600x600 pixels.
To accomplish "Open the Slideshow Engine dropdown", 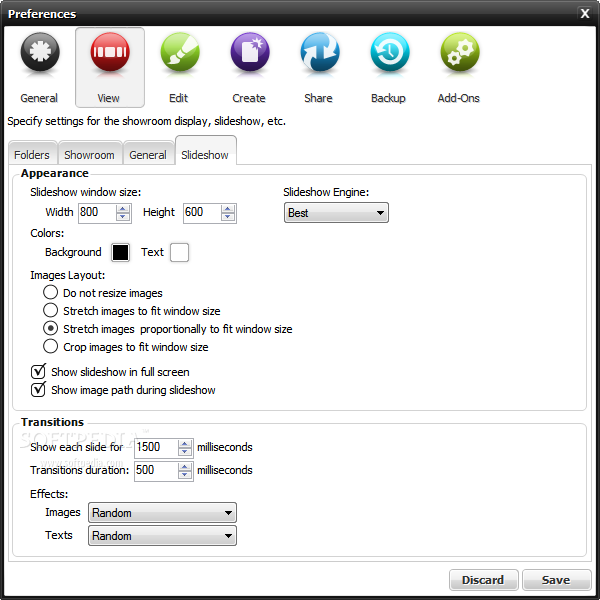I will [336, 213].
